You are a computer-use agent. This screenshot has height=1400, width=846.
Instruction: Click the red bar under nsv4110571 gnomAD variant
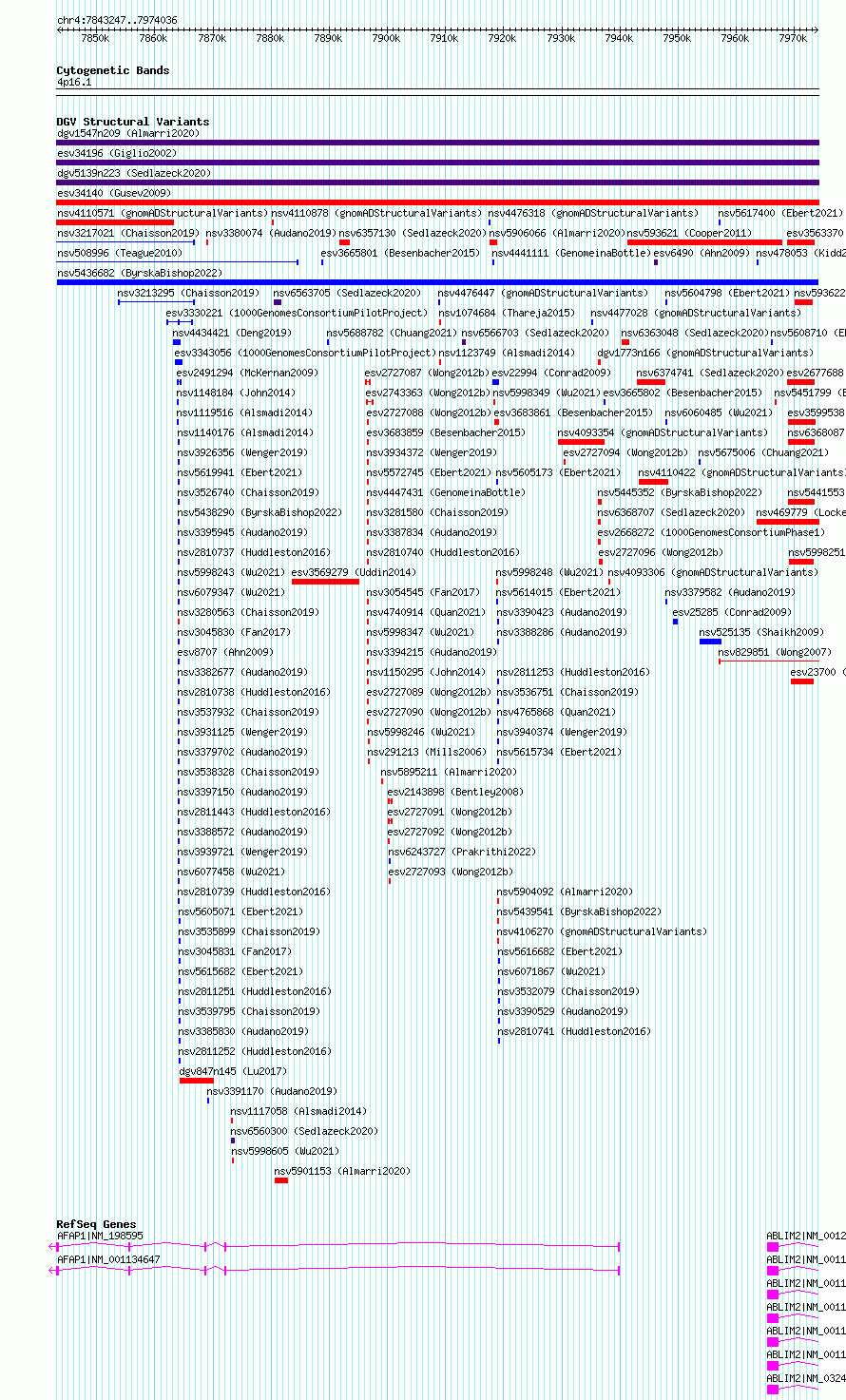click(x=115, y=222)
